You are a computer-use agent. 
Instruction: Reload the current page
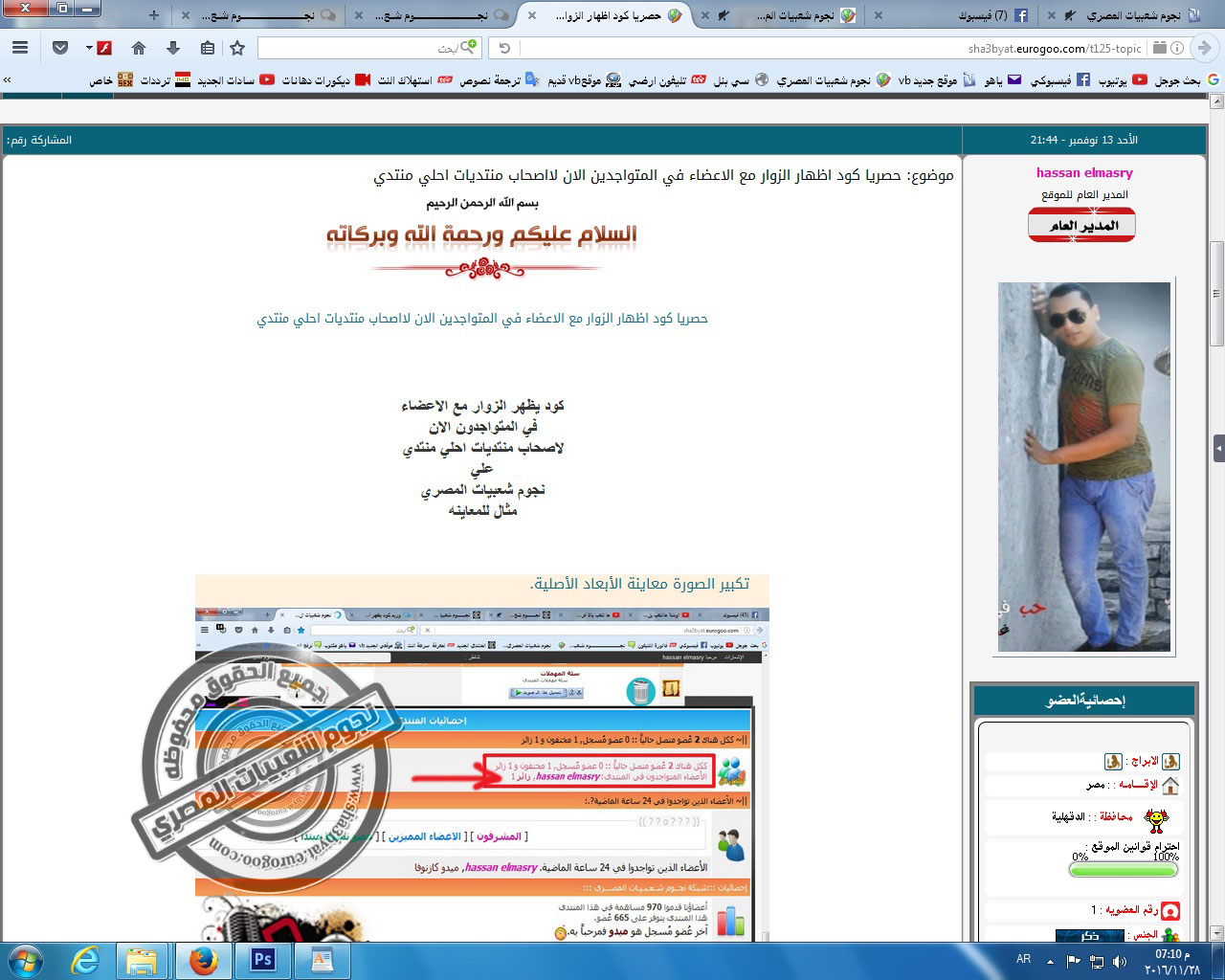(x=504, y=48)
